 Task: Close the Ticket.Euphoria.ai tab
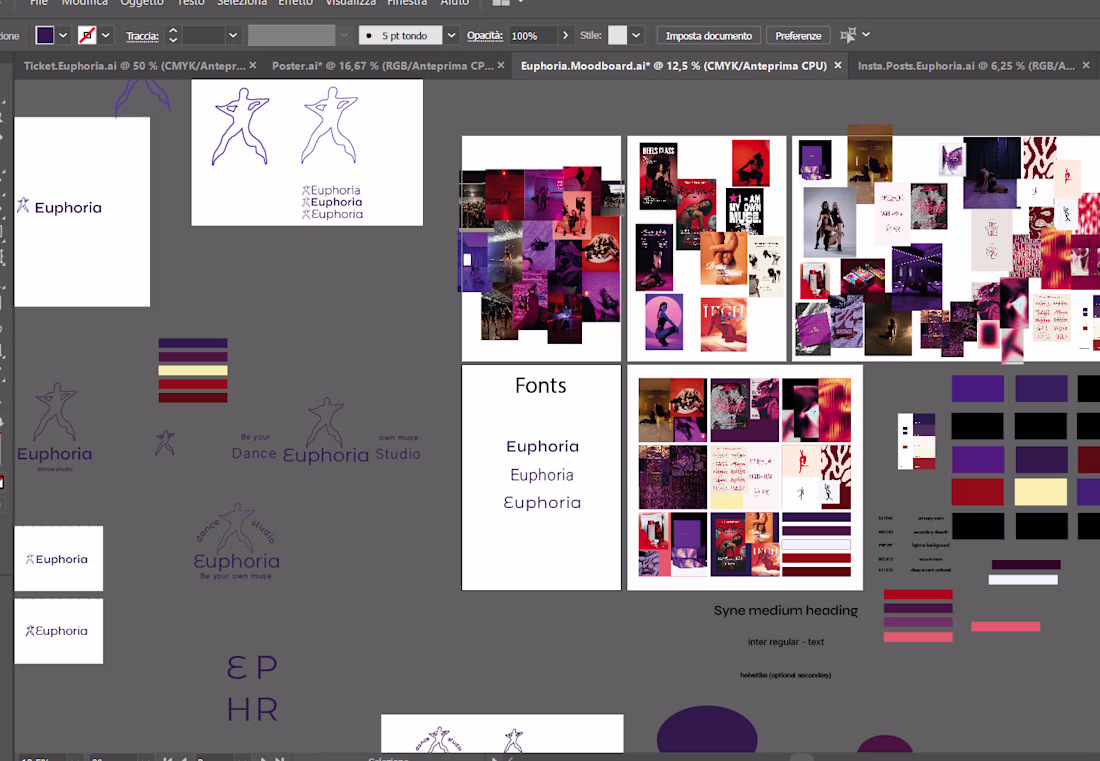pyautogui.click(x=253, y=65)
